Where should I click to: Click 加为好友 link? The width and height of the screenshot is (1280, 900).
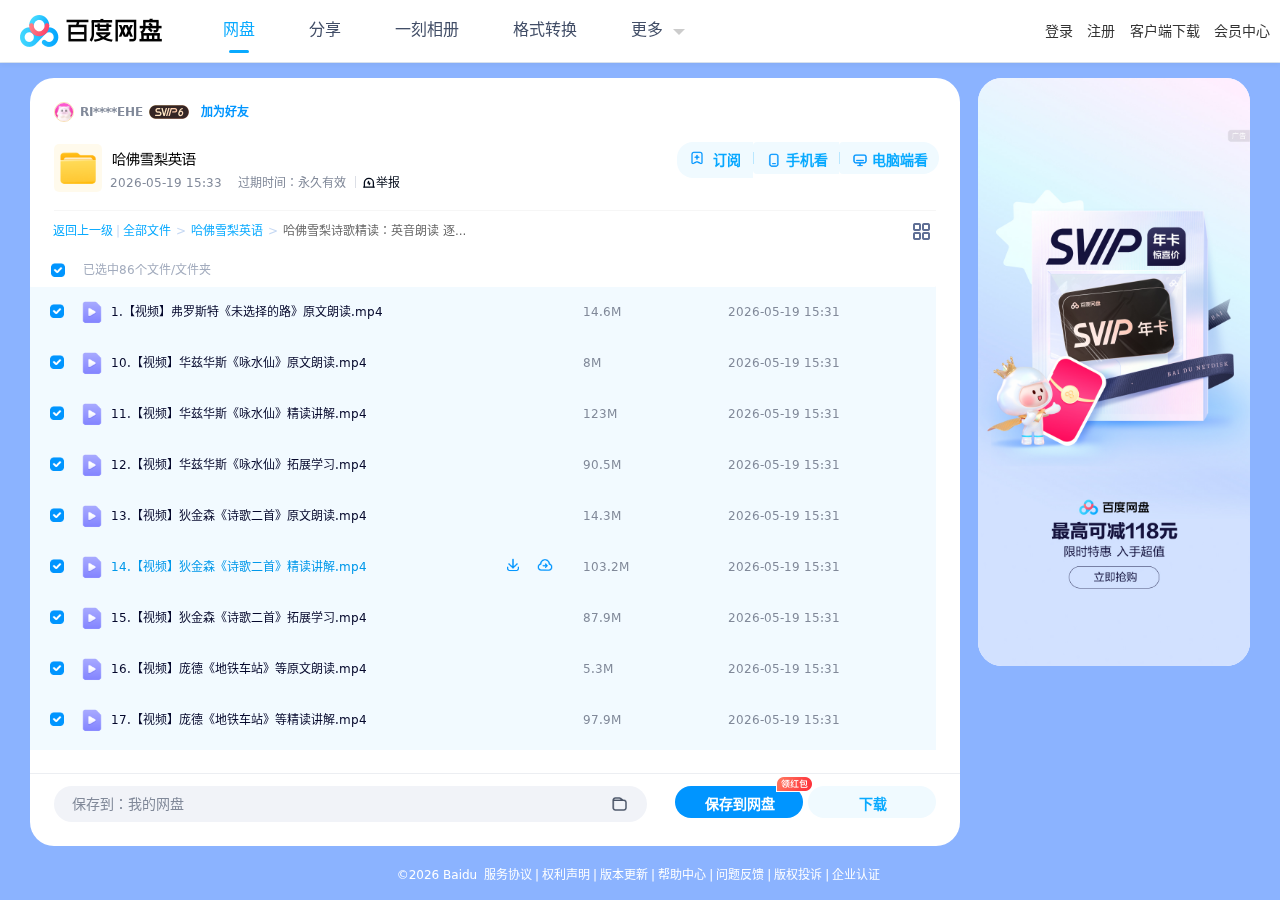click(x=225, y=112)
